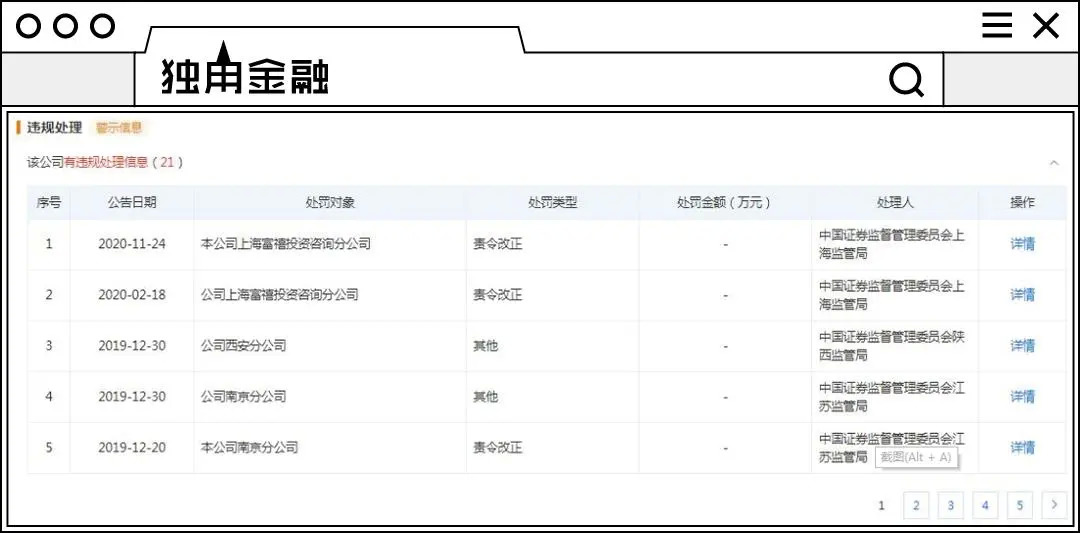
Task: Click the third circle window button
Action: pyautogui.click(x=103, y=27)
